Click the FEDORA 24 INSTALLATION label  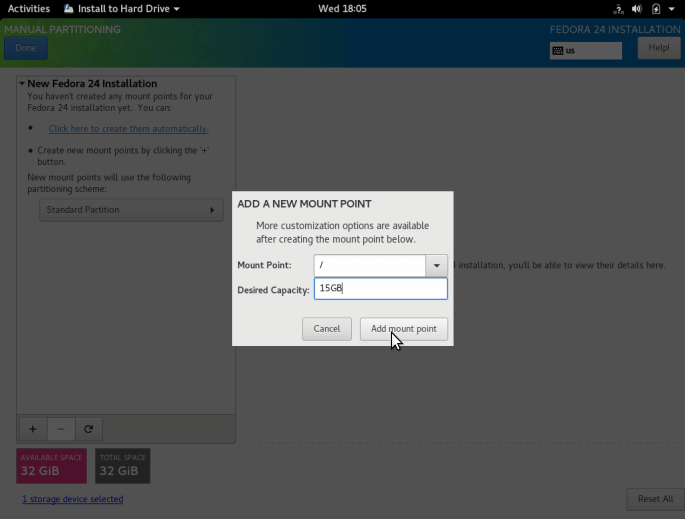coord(615,29)
